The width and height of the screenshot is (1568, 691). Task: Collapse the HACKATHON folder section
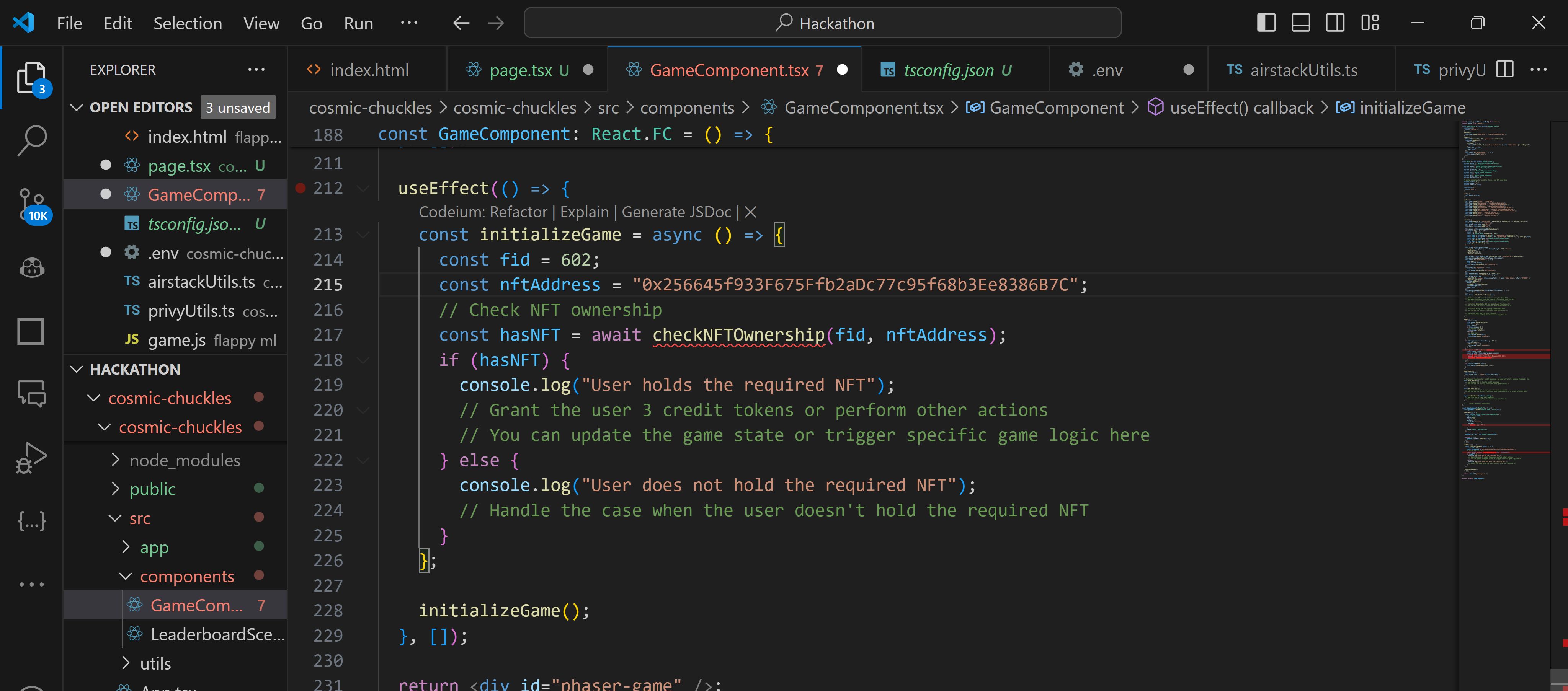point(77,369)
